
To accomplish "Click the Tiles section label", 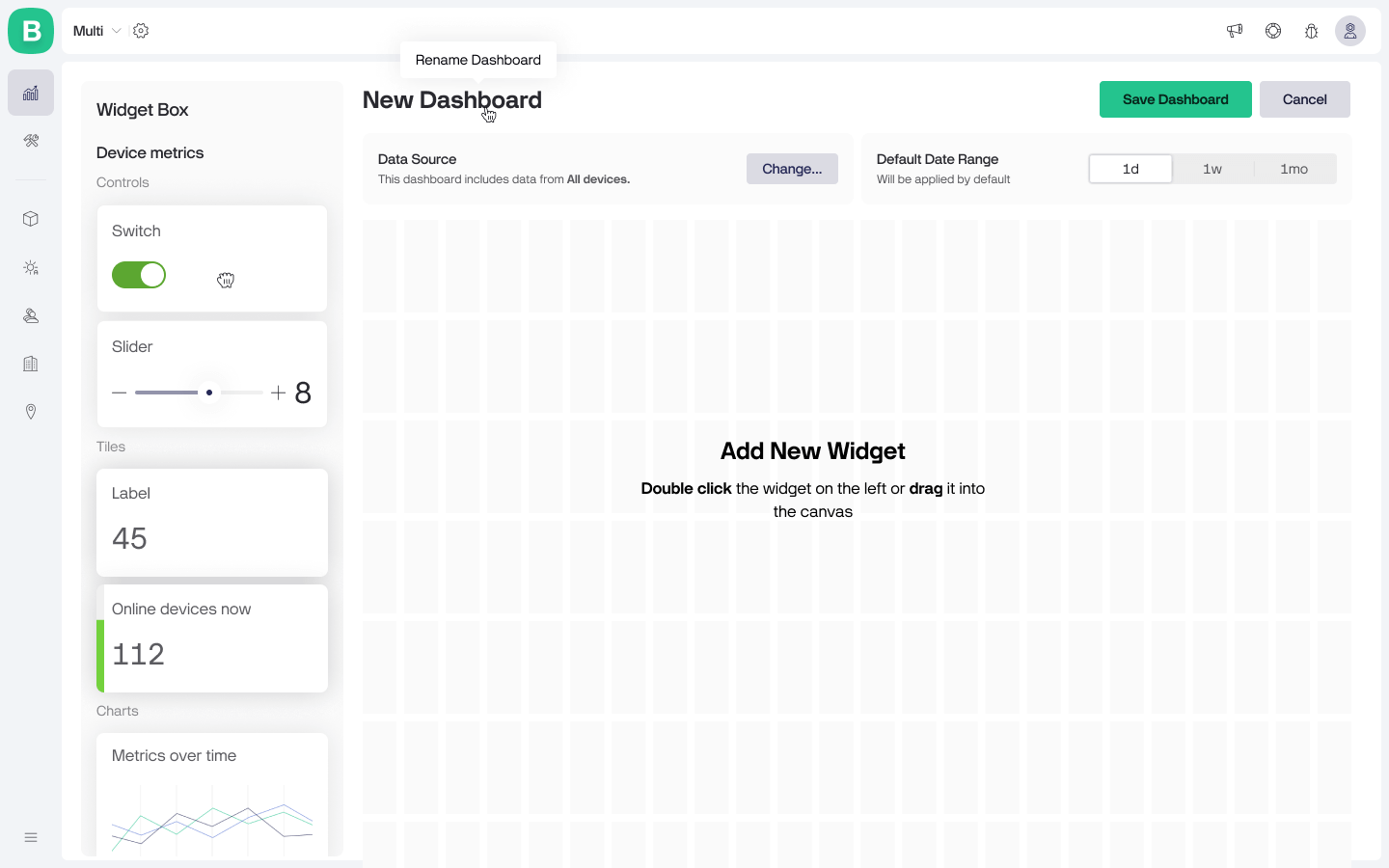I will pos(111,447).
